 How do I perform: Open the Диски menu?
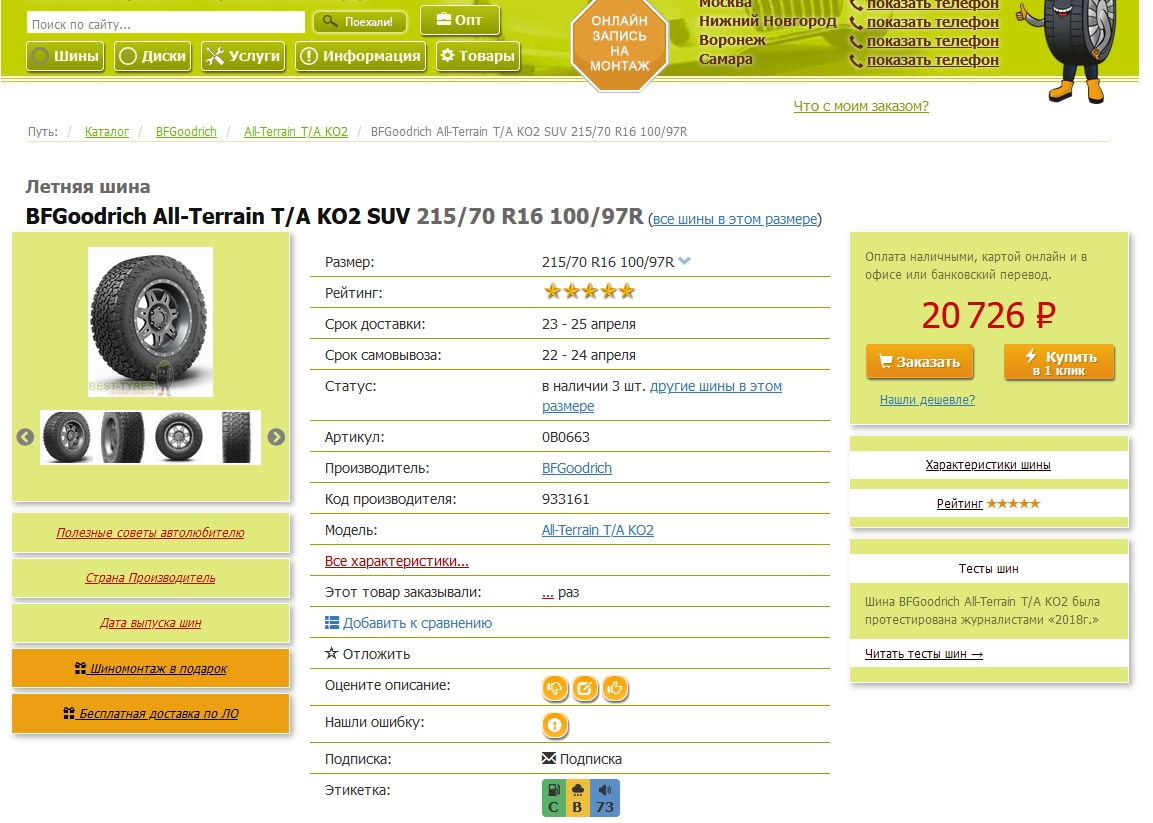[x=153, y=56]
